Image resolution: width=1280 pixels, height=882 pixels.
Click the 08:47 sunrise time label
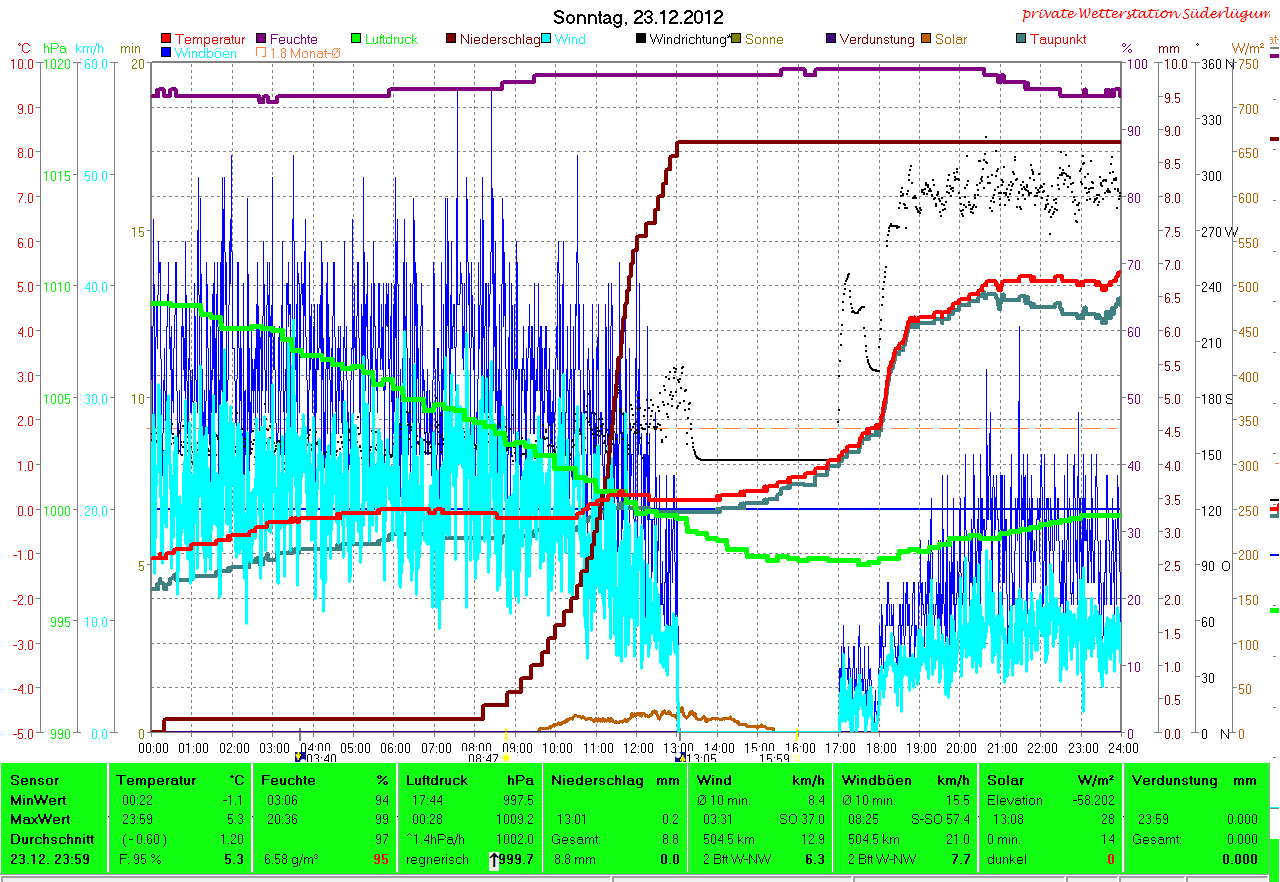(483, 759)
